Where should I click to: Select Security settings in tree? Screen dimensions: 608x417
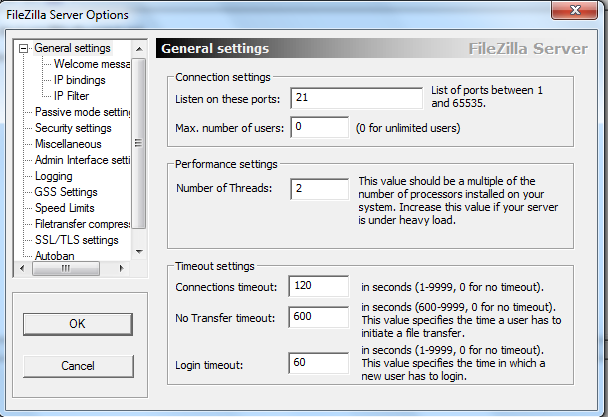coord(73,128)
